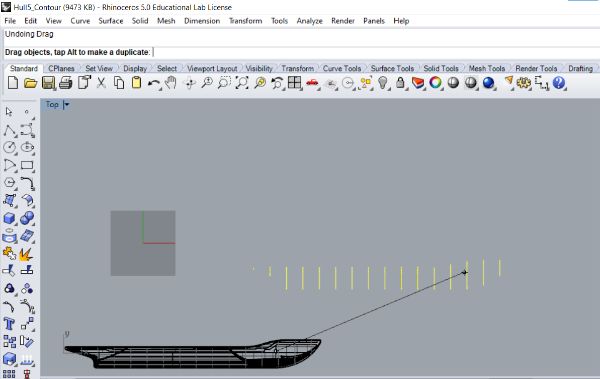Open the Panels menu
Screen dimensions: 600x379
[374, 21]
